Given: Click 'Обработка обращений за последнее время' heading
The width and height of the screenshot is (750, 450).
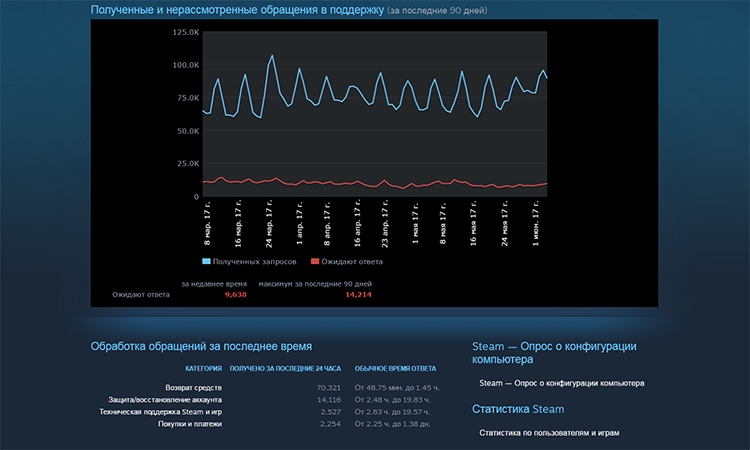Looking at the screenshot, I should (201, 346).
